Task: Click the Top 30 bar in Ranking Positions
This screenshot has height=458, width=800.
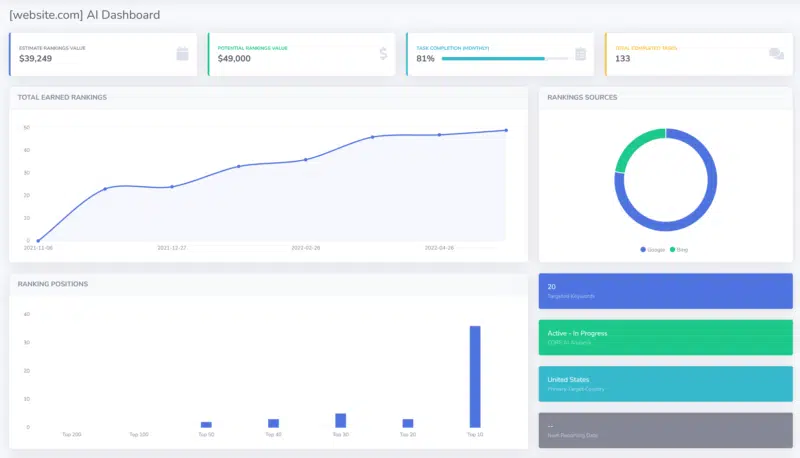Action: click(x=340, y=420)
